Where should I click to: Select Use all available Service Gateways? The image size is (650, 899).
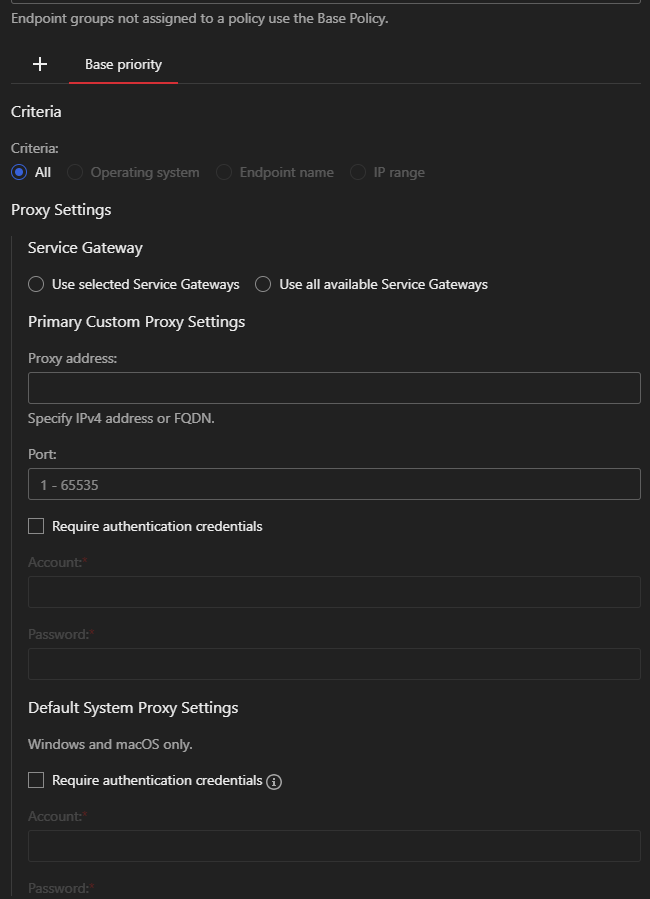tap(263, 284)
